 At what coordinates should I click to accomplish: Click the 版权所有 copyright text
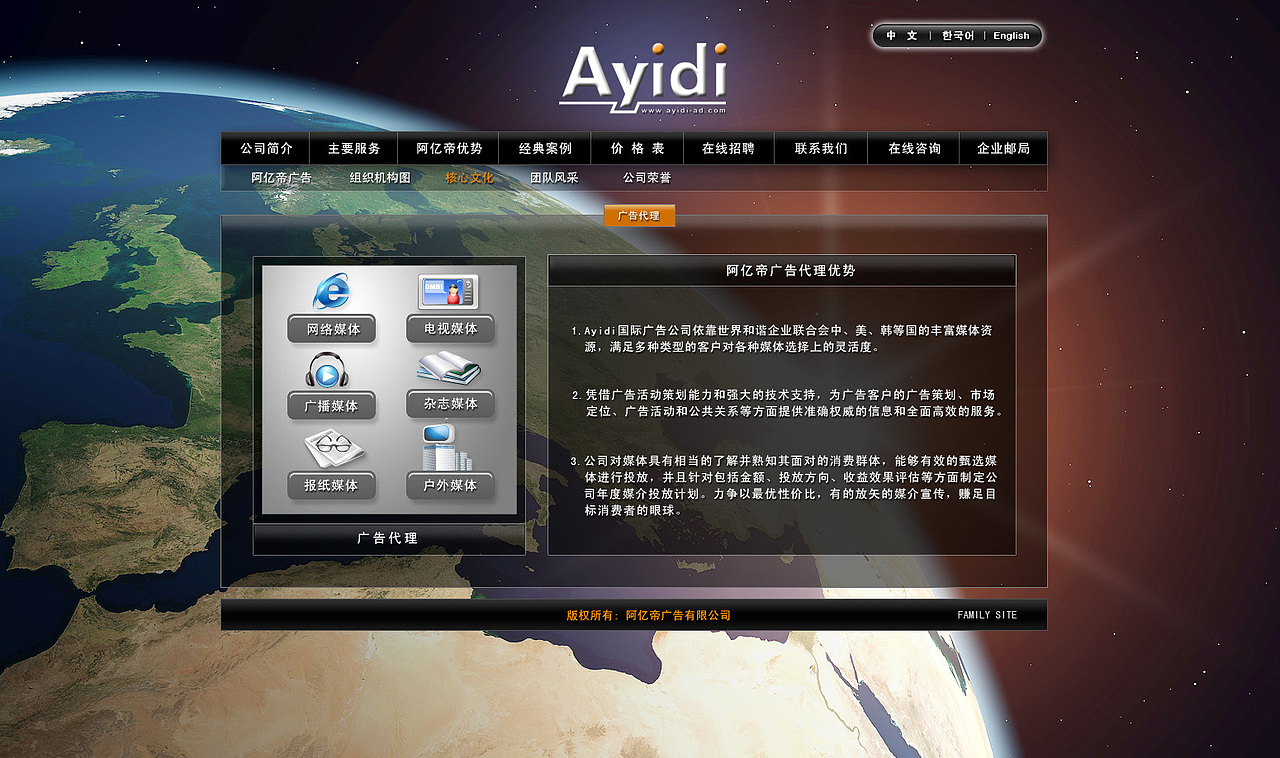pyautogui.click(x=648, y=615)
